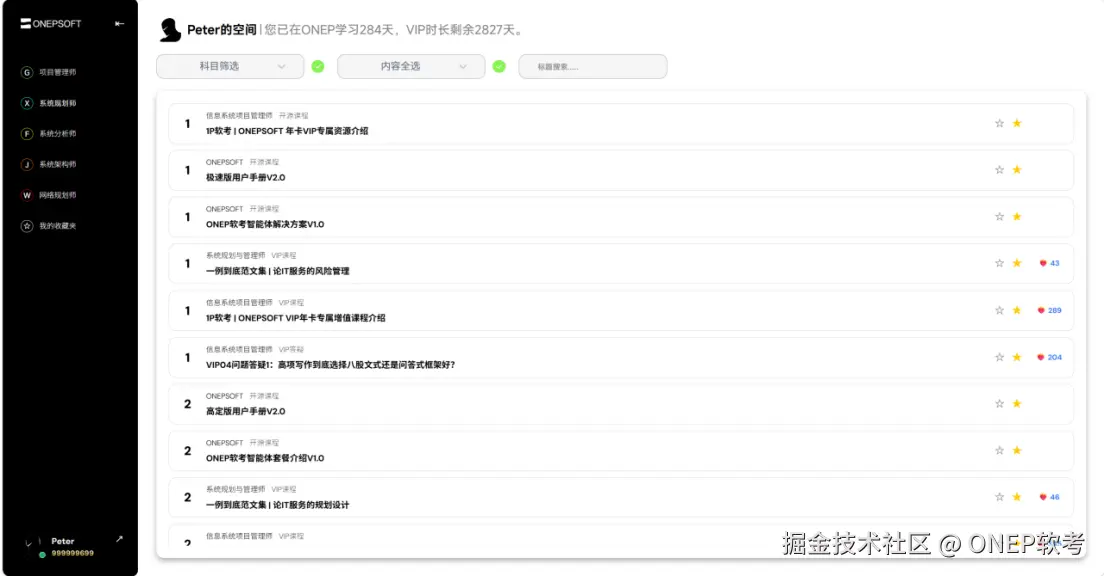Click the W circle icon for 网络规划师
Viewport: 1104px width, 576px height.
point(27,195)
